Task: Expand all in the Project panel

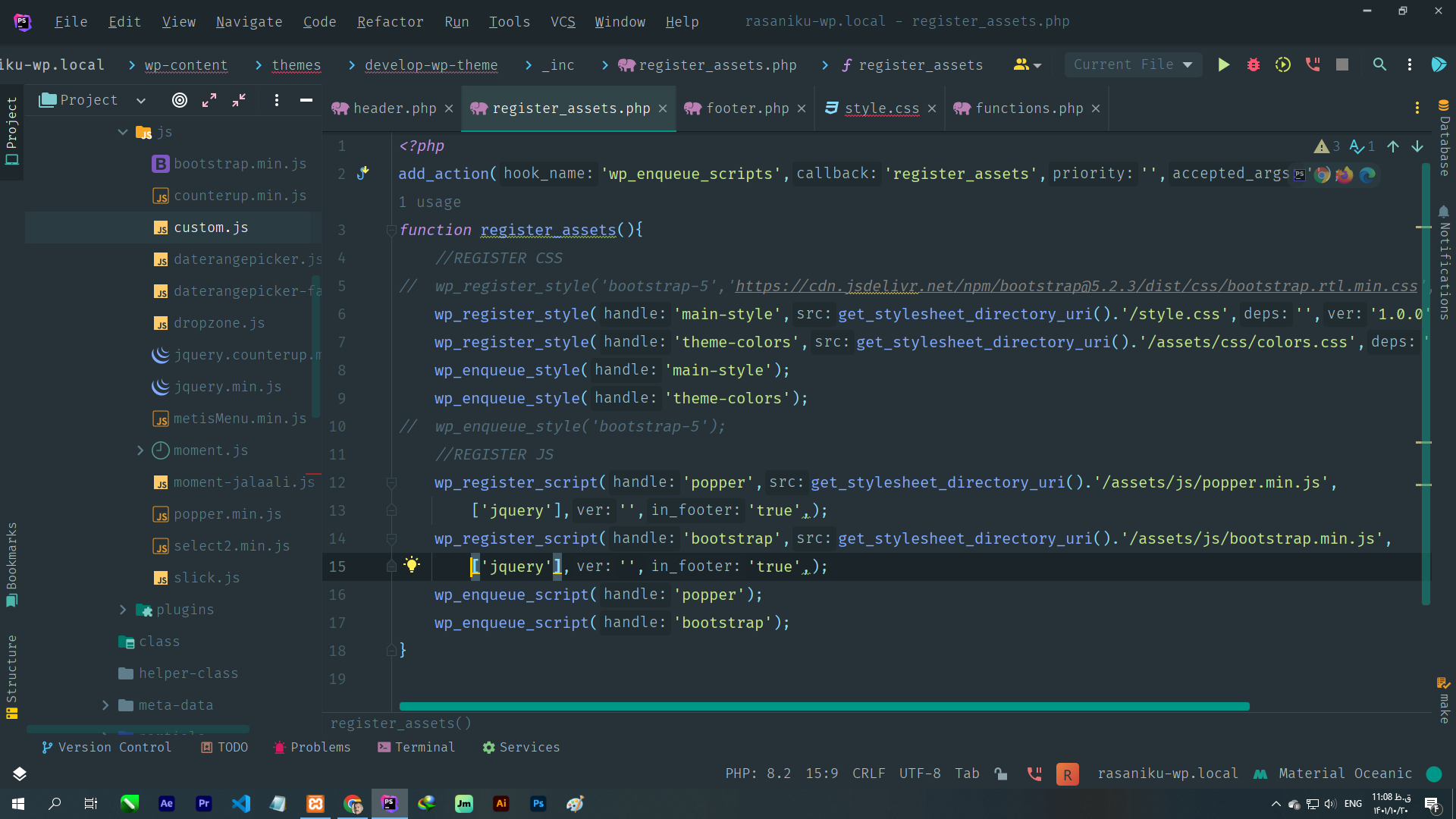Action: (x=209, y=100)
